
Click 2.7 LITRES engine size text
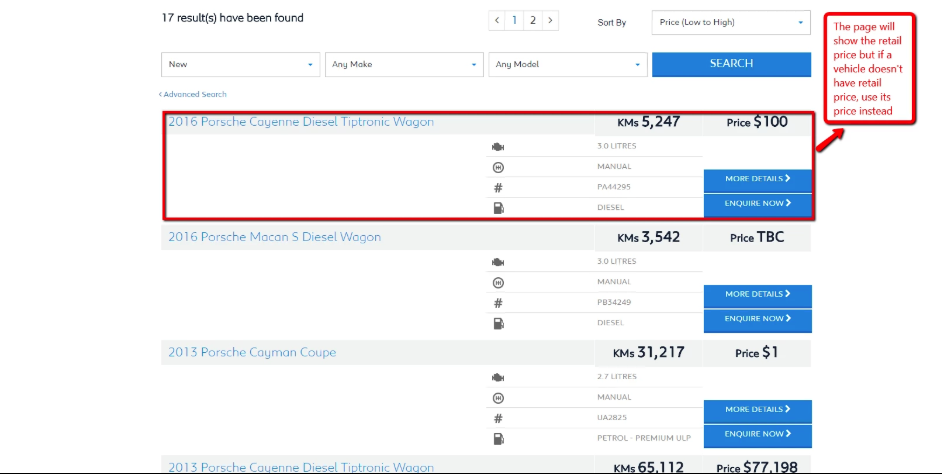(x=616, y=377)
